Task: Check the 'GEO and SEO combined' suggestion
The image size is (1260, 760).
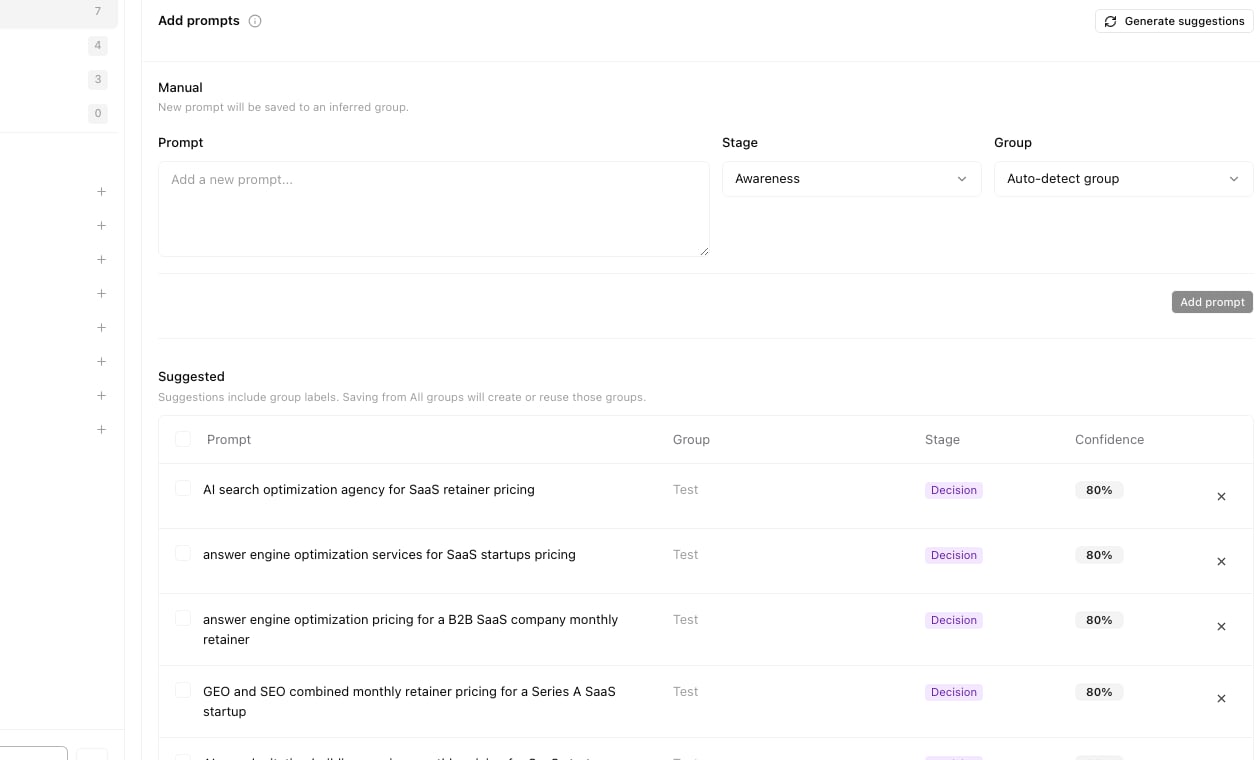Action: click(x=183, y=690)
